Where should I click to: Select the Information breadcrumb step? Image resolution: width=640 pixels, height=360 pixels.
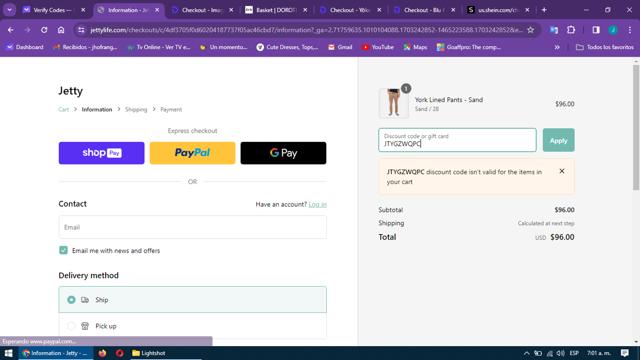(x=97, y=109)
